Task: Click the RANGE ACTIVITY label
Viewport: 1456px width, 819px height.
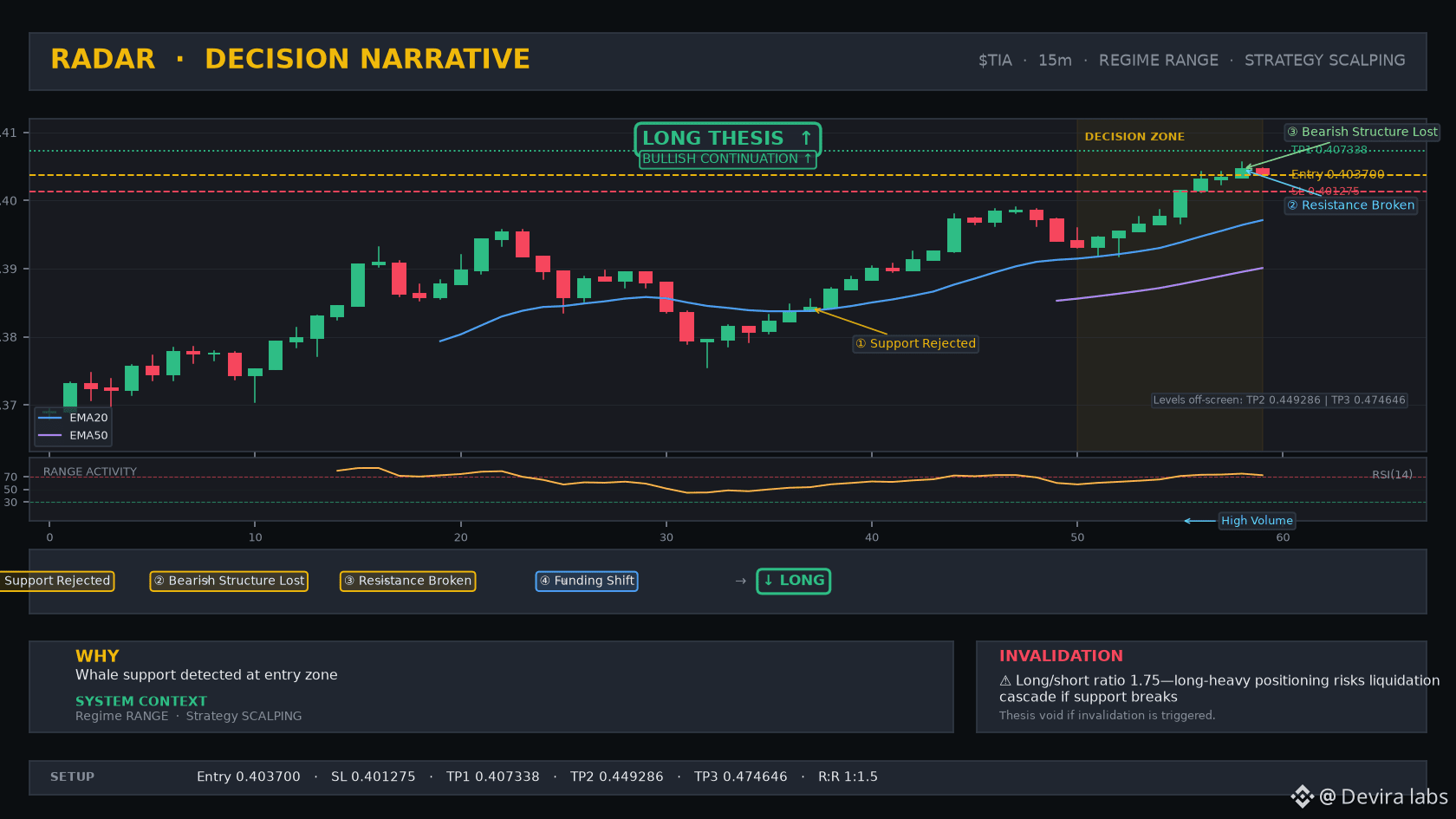Action: [x=90, y=472]
